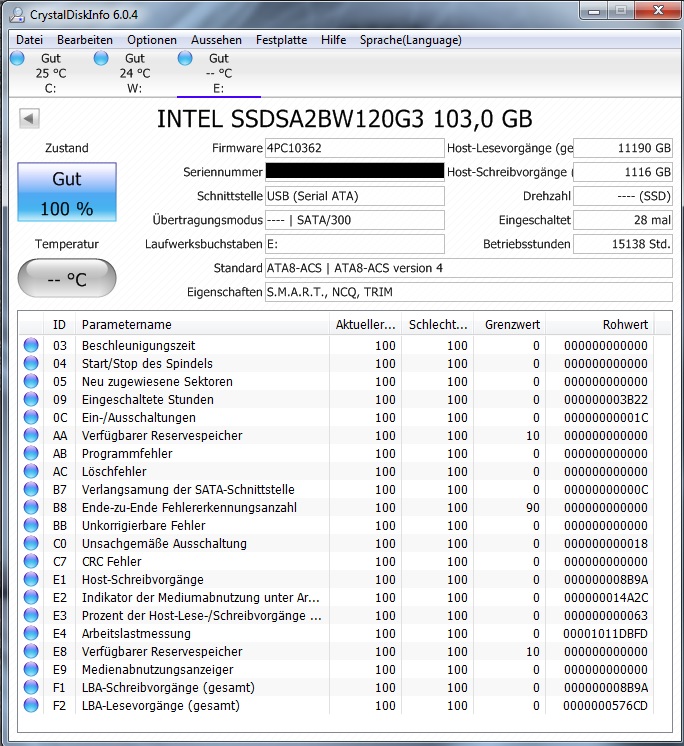
Task: Click the Laufwerksbuchstaben field E:
Action: tap(354, 244)
